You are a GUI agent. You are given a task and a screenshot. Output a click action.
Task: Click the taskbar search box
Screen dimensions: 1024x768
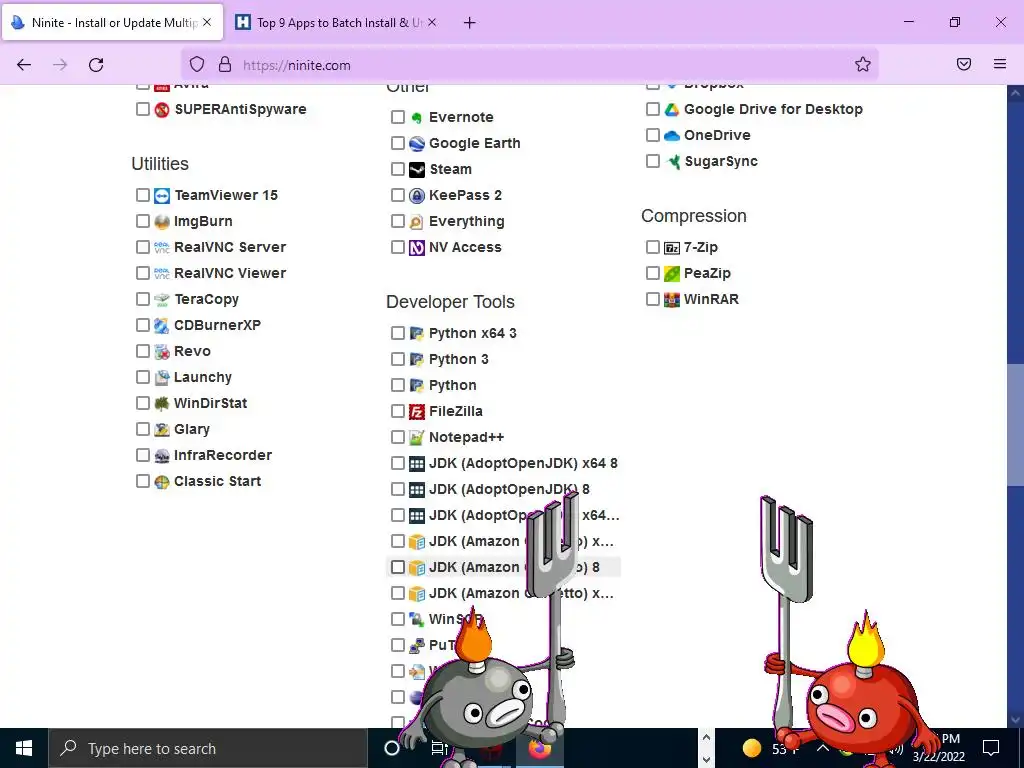pyautogui.click(x=208, y=748)
